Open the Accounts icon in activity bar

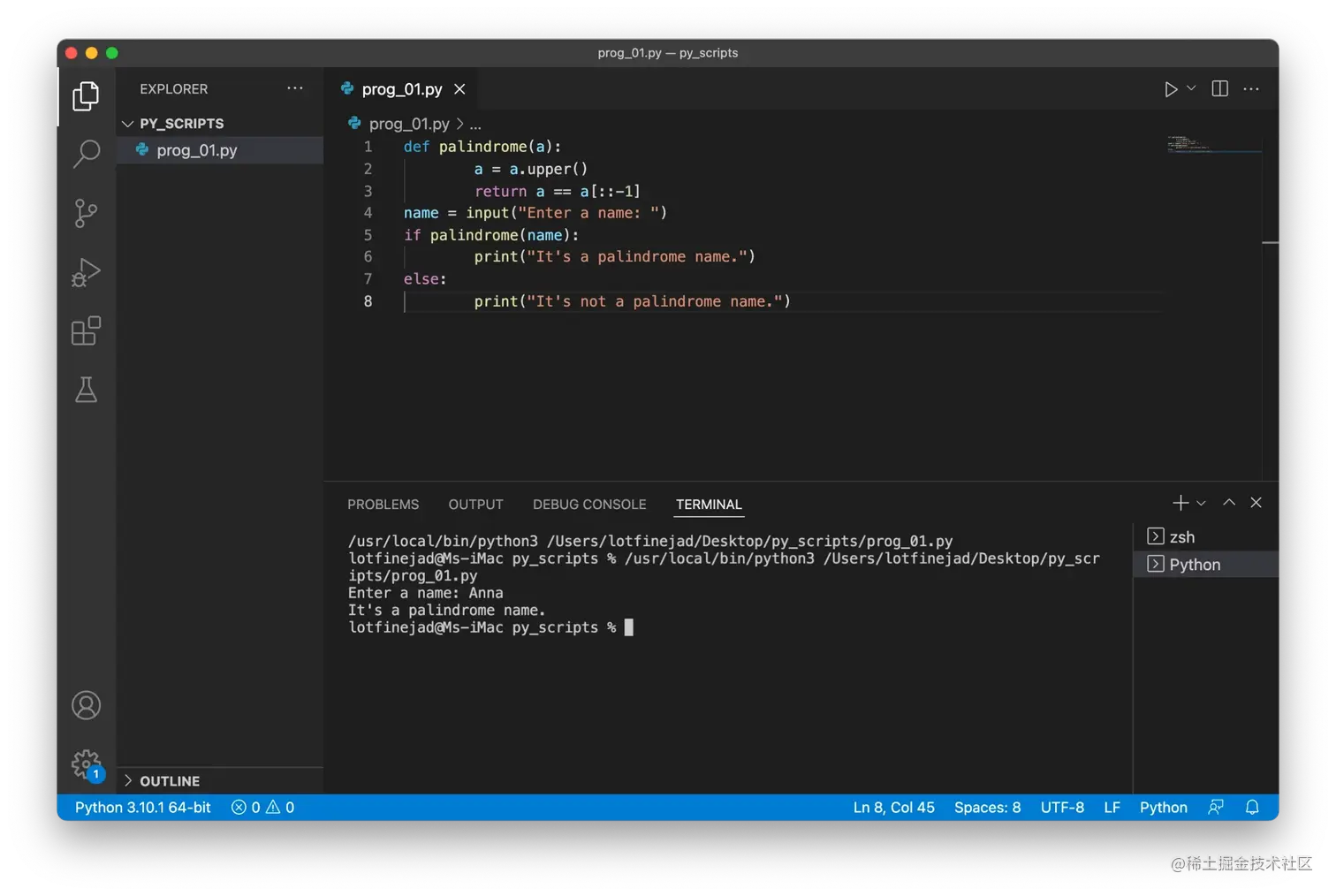coord(86,705)
